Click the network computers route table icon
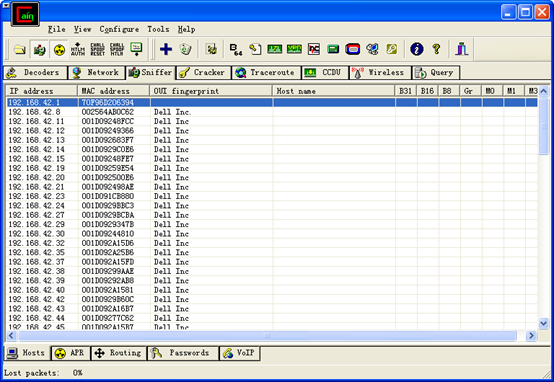This screenshot has height=382, width=554. [372, 49]
